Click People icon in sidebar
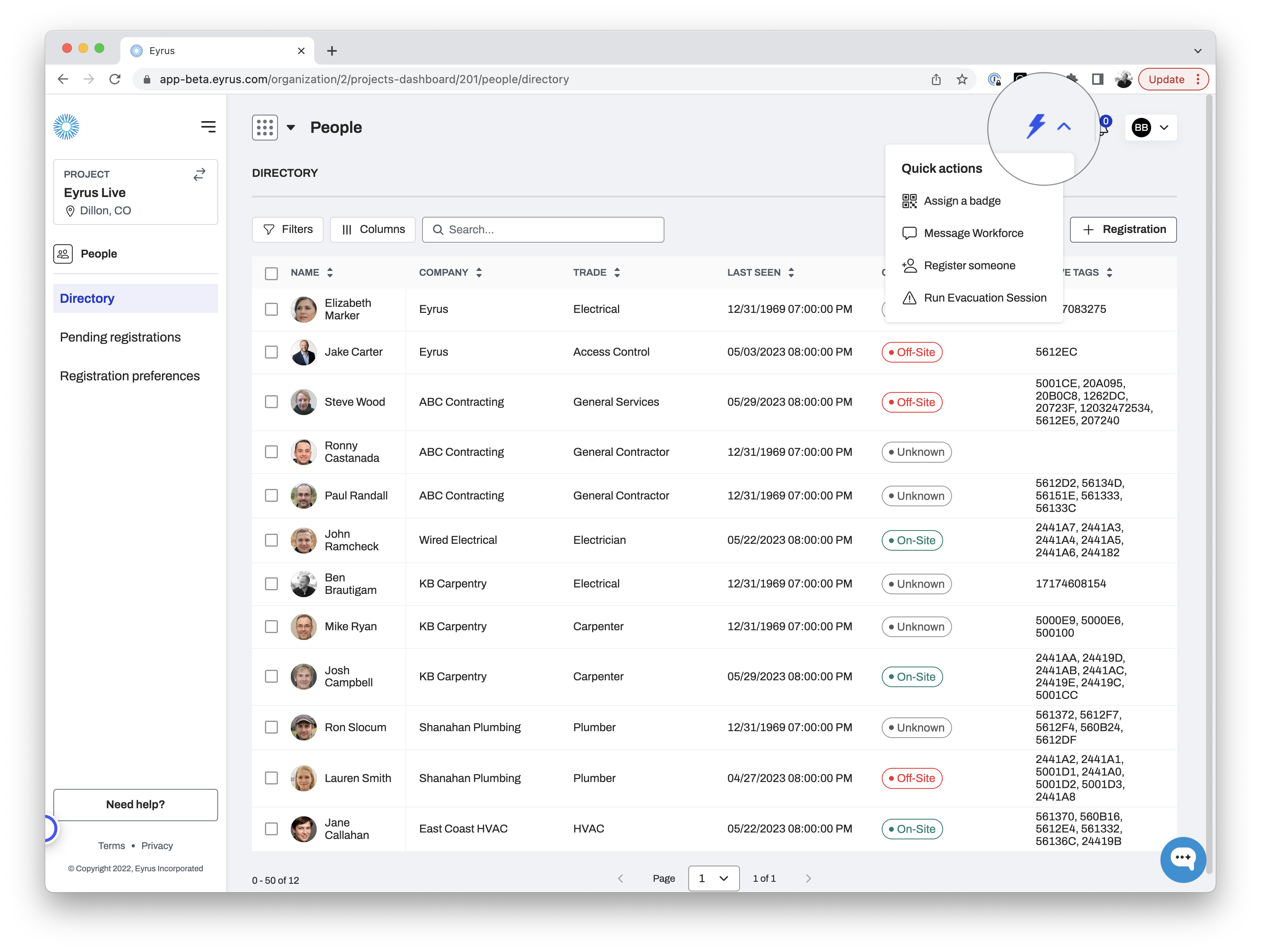This screenshot has height=952, width=1261. click(63, 254)
